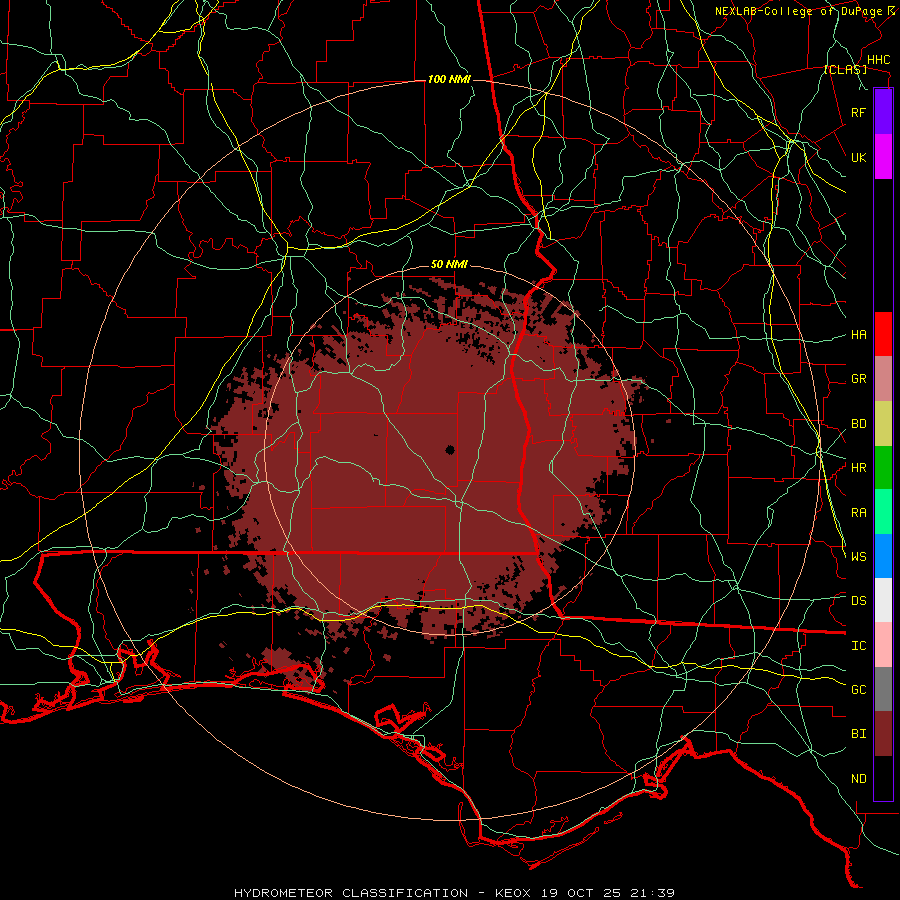Click the 100 NMI range ring label

pyautogui.click(x=449, y=79)
